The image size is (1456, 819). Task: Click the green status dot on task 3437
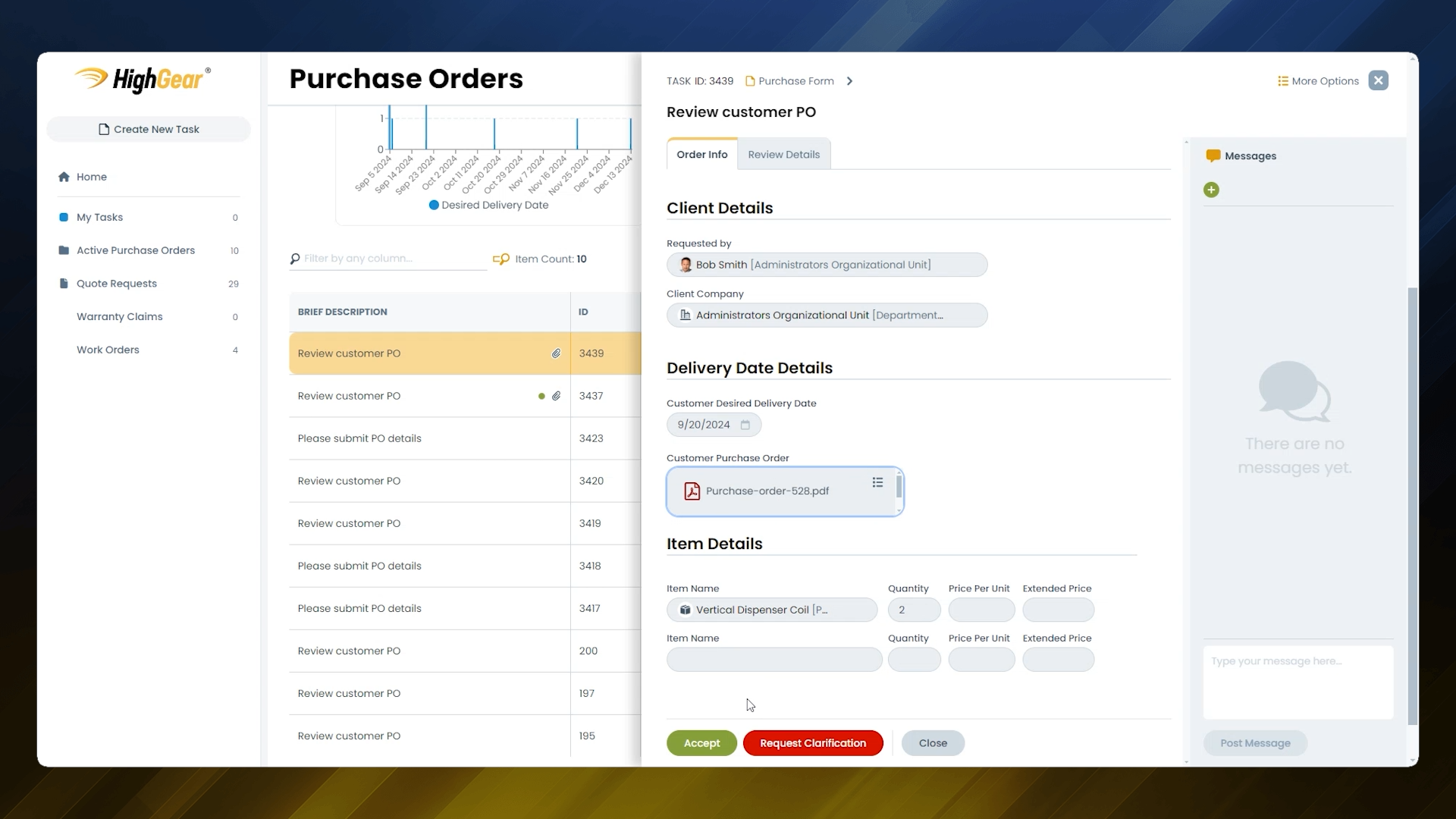[x=541, y=396]
